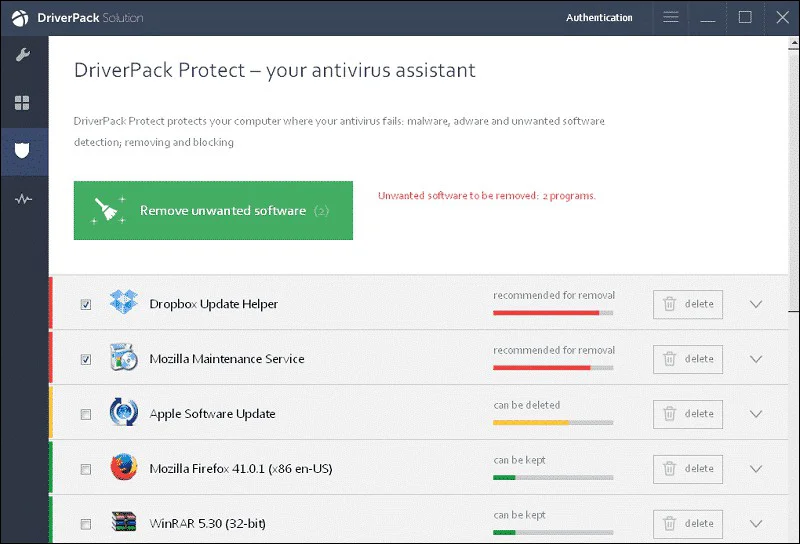Check the Apple Software Update checkbox

click(86, 414)
